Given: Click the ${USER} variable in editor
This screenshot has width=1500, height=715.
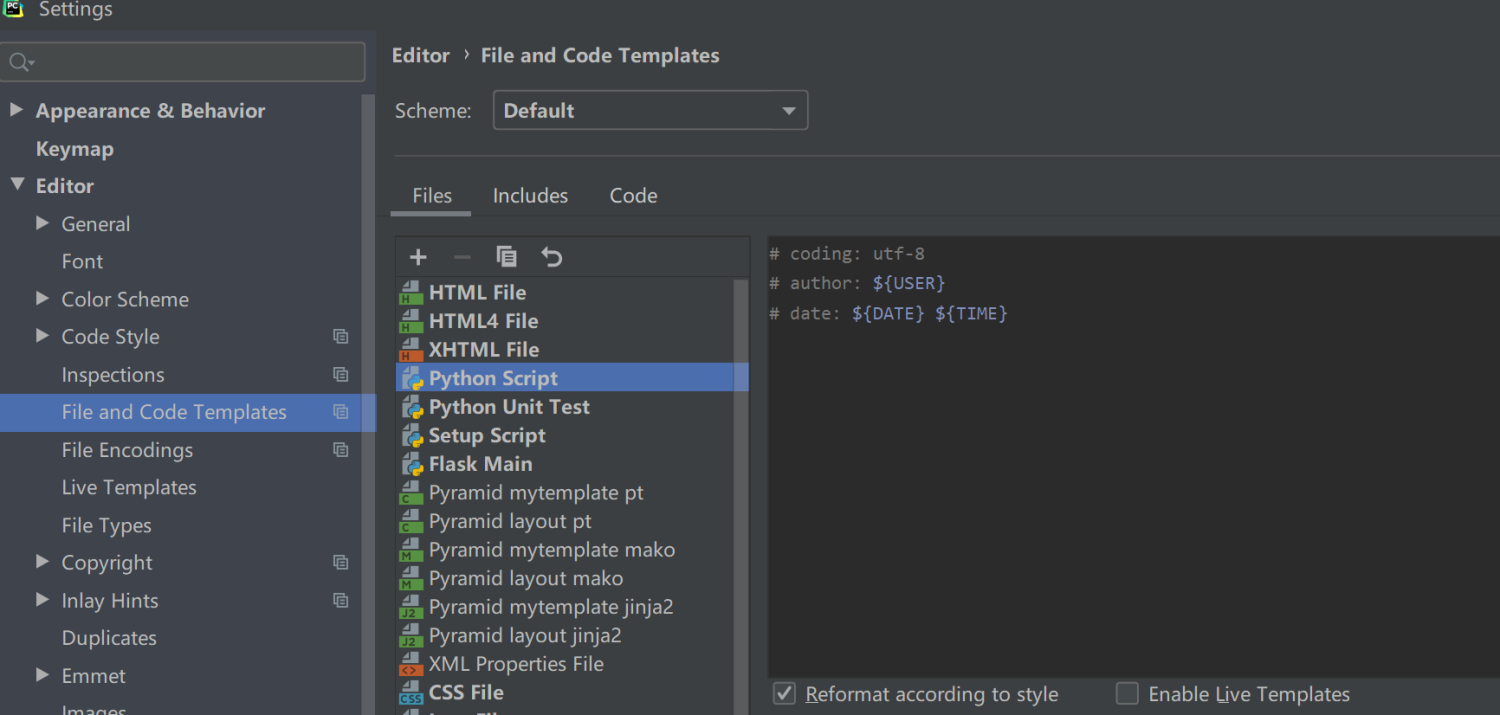Looking at the screenshot, I should 909,283.
